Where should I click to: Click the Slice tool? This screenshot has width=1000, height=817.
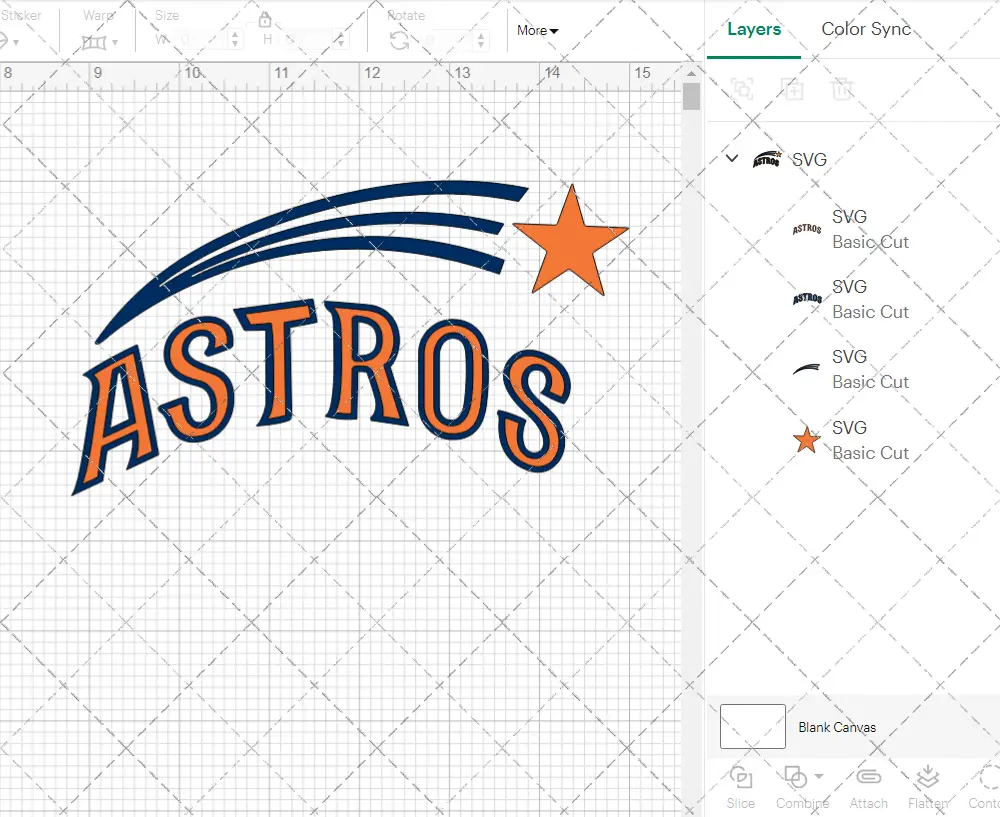pos(740,787)
